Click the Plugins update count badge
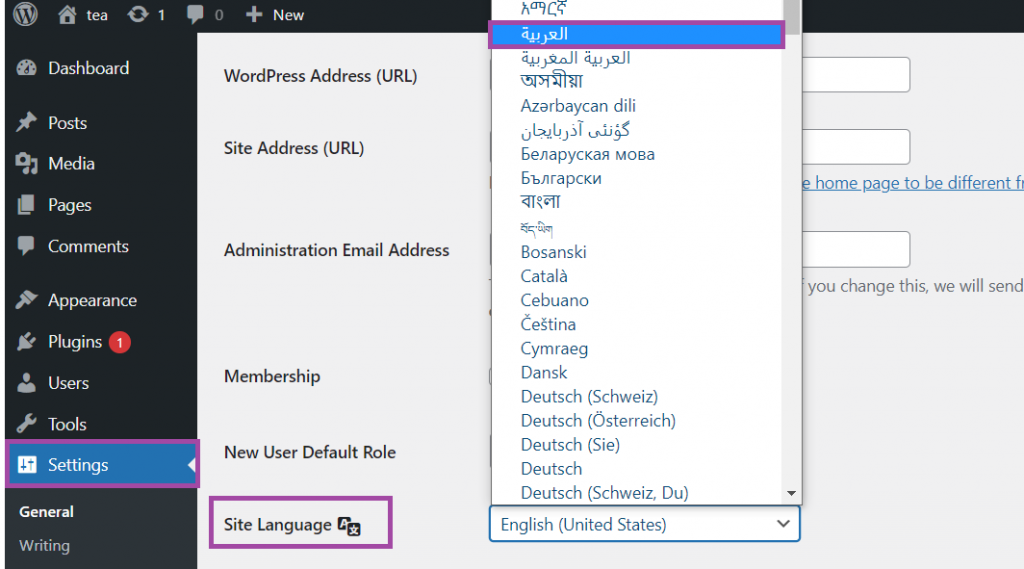The image size is (1024, 569). click(x=120, y=342)
